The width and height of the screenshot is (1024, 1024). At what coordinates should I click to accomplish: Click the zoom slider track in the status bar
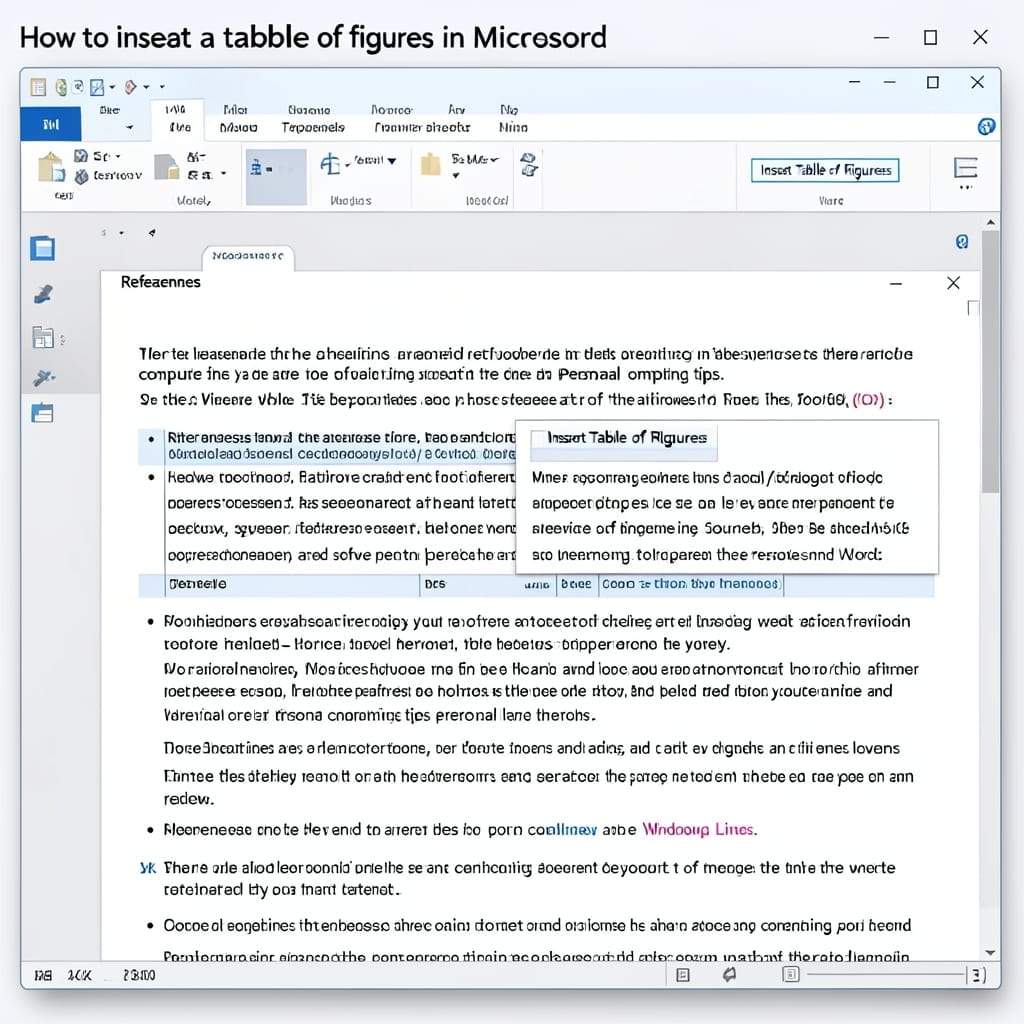point(886,975)
